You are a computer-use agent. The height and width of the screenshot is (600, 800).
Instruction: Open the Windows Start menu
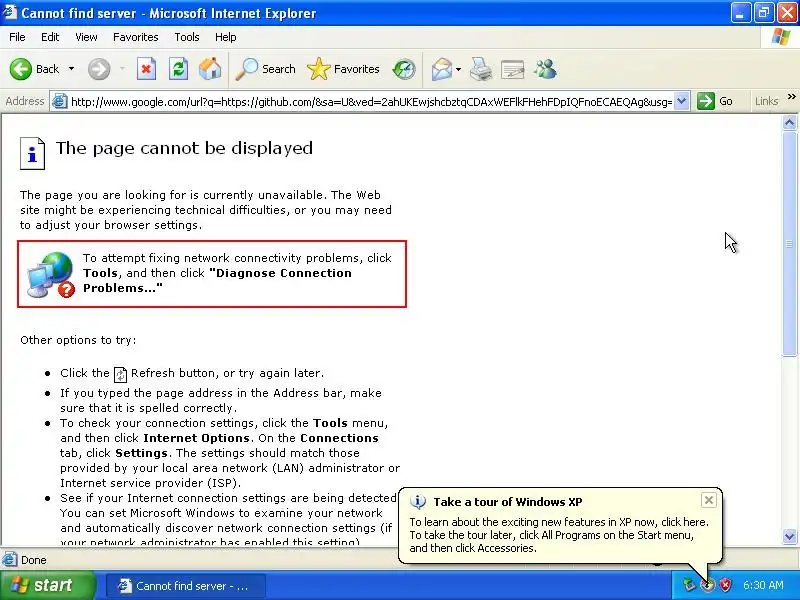coord(47,585)
